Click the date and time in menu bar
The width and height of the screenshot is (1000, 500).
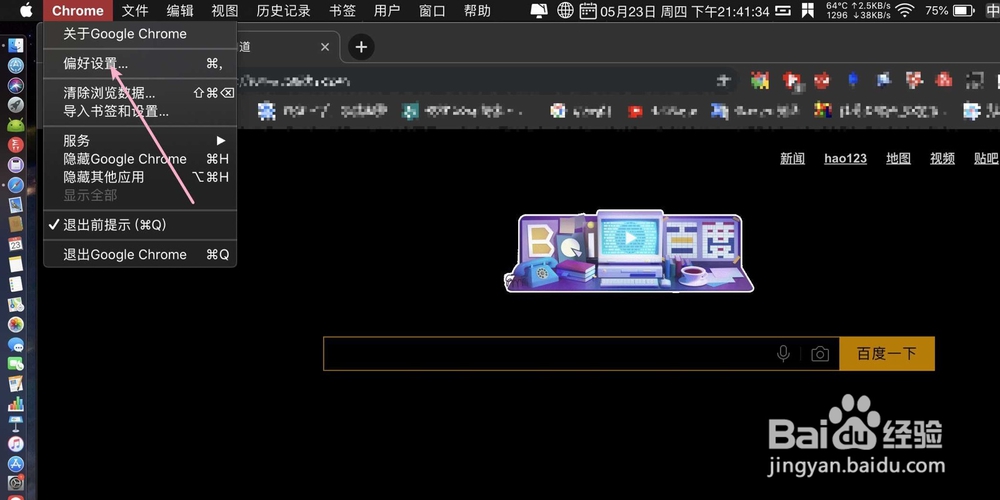point(685,10)
